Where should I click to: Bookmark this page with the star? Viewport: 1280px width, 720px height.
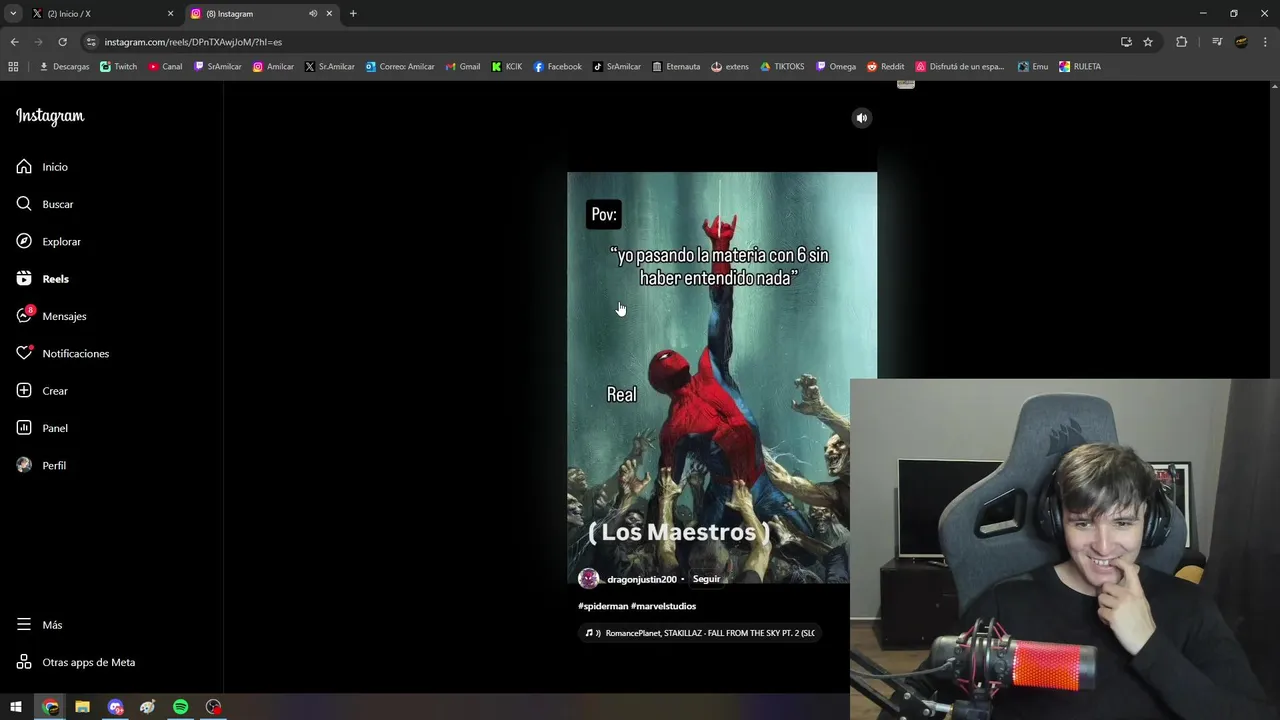pyautogui.click(x=1148, y=42)
